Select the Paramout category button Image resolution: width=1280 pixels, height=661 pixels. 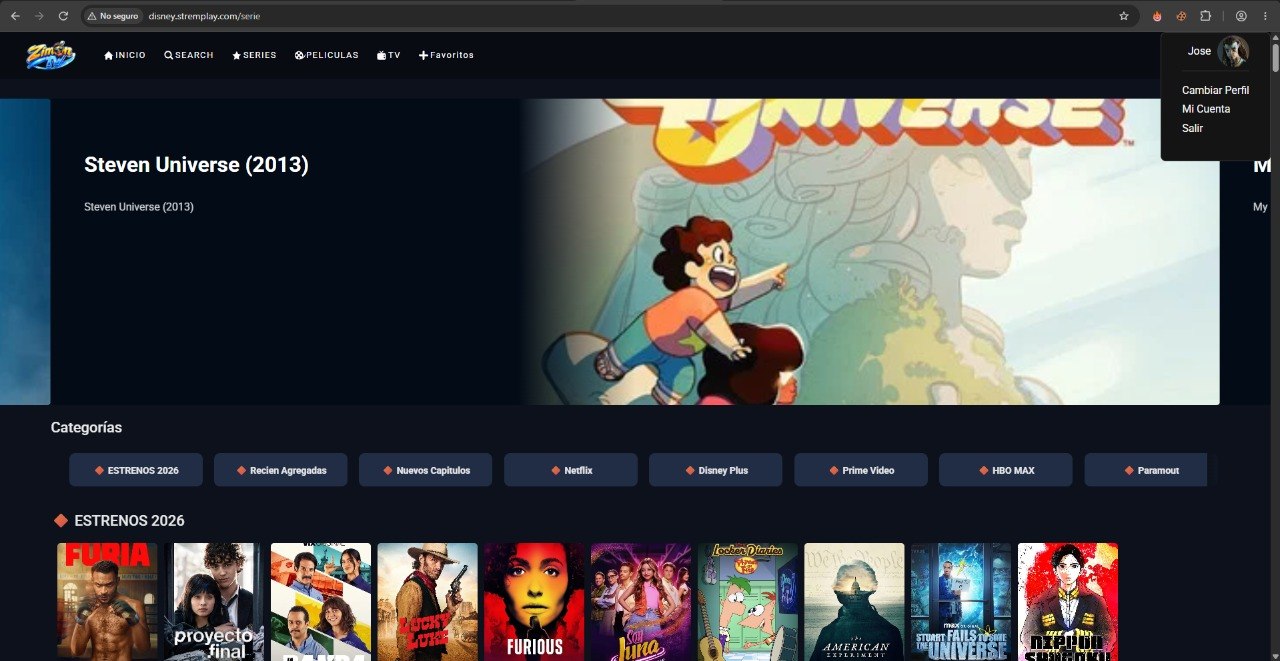1146,470
